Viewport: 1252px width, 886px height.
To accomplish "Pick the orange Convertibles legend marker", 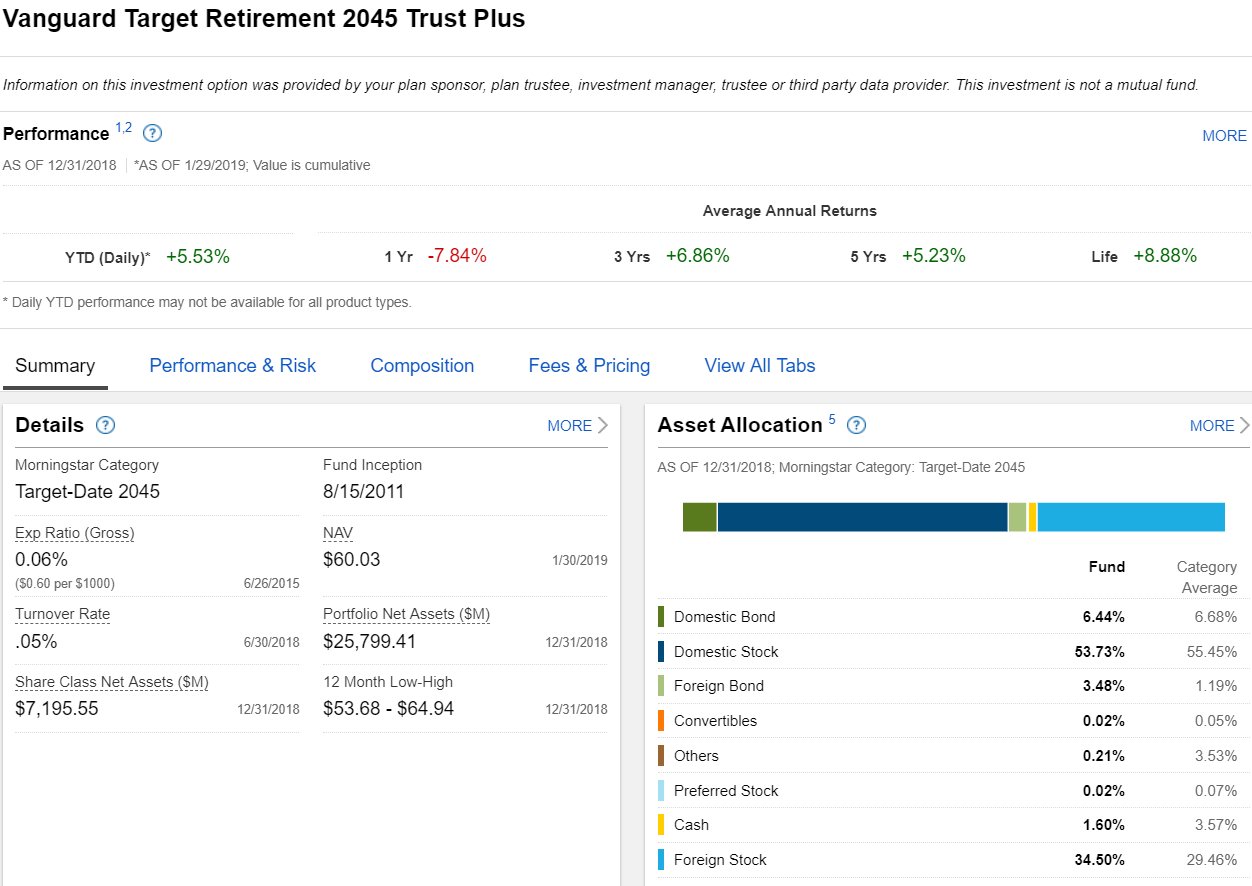I will pyautogui.click(x=661, y=721).
